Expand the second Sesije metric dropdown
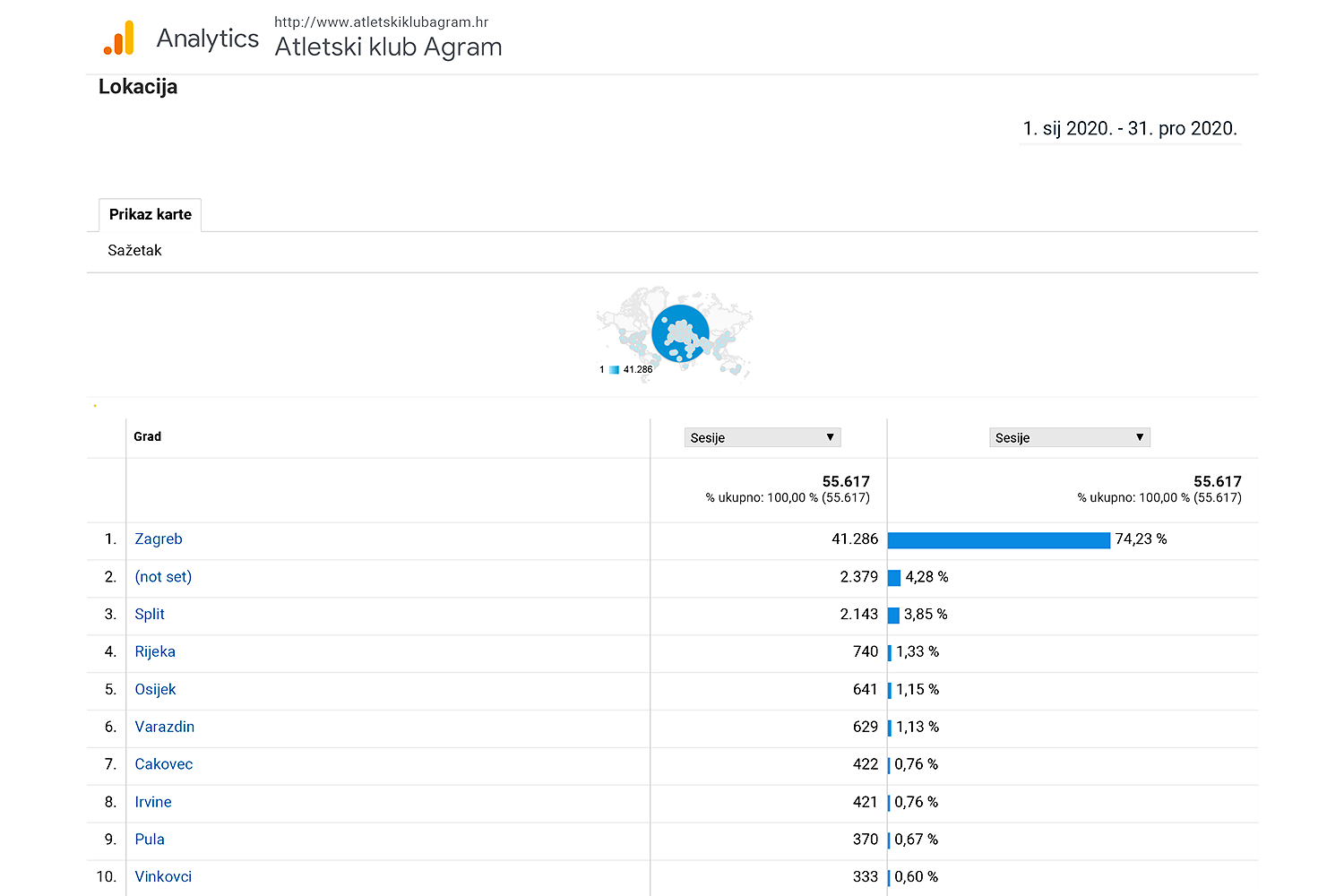Screen dimensions: 1344x896 click(x=1069, y=437)
